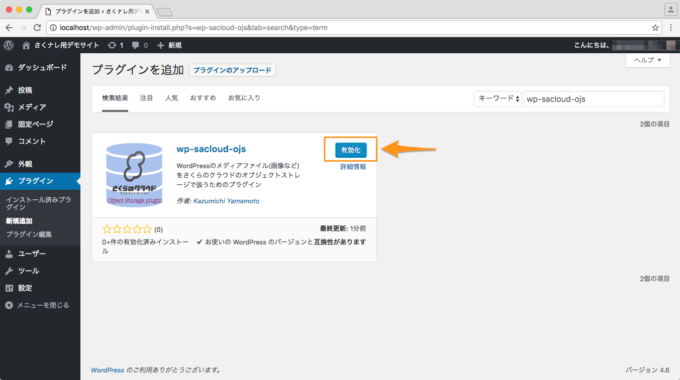The image size is (680, 380).
Task: Click the バージョン 4.6 footer text
Action: [647, 370]
